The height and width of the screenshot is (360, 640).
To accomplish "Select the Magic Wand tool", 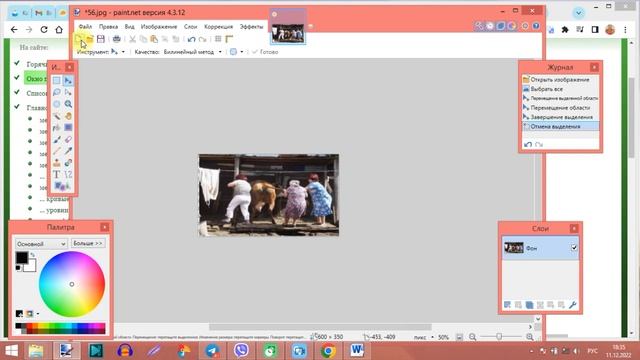I will coord(57,116).
